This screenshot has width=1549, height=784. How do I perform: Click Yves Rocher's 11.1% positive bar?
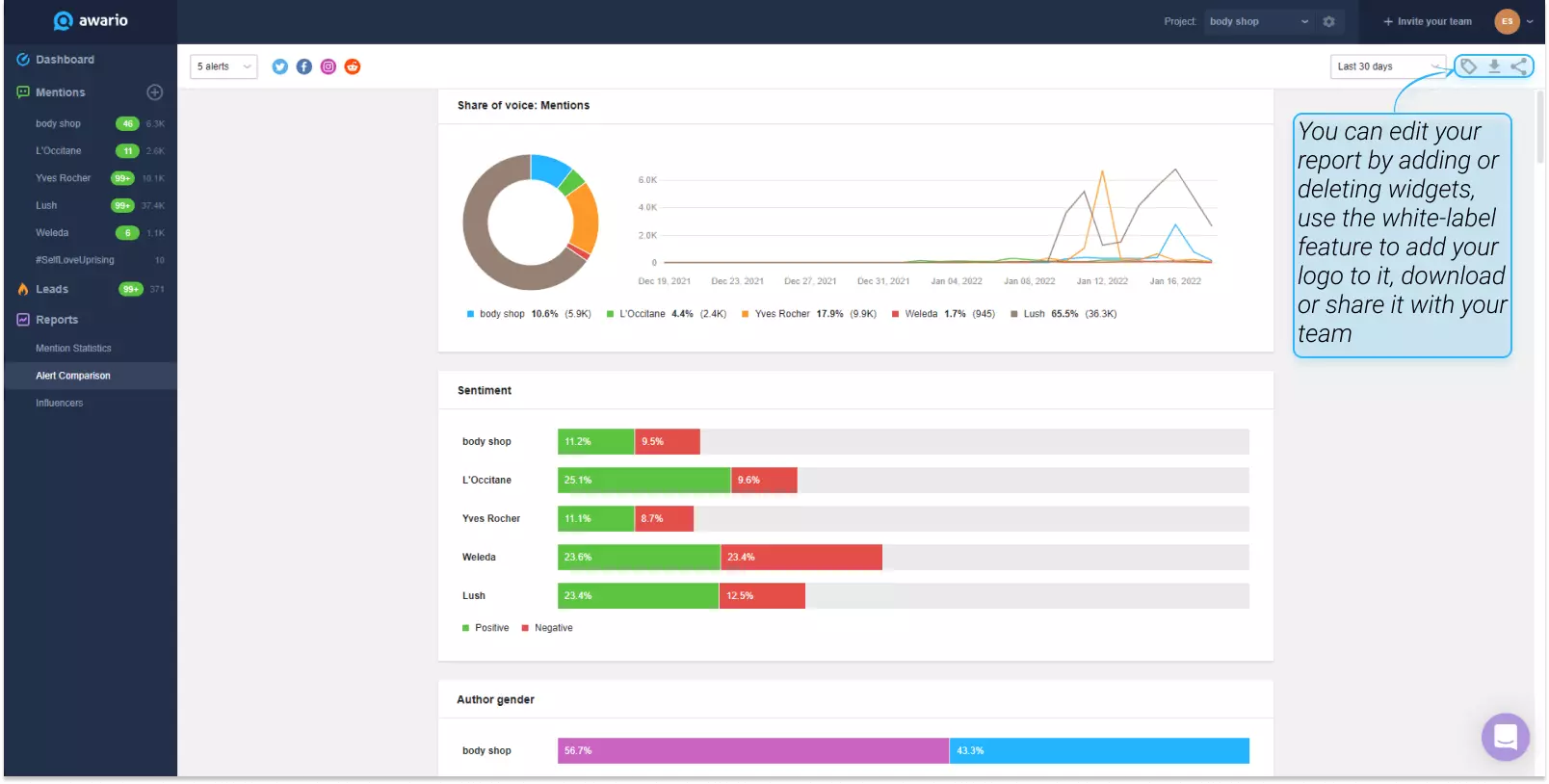596,518
